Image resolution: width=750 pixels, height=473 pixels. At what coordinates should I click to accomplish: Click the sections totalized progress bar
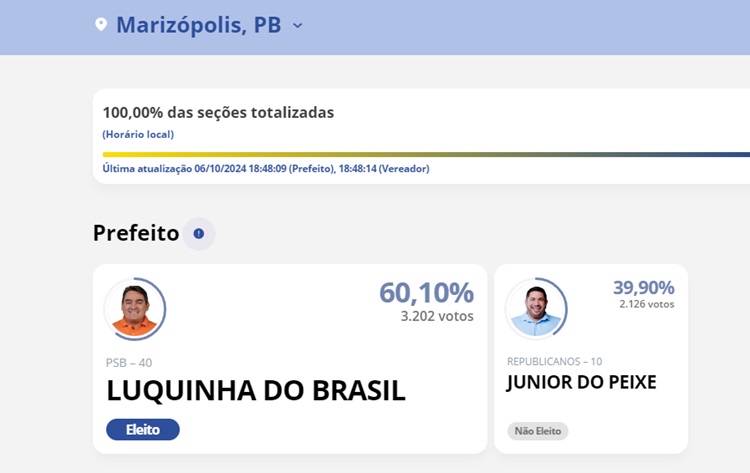tap(425, 154)
